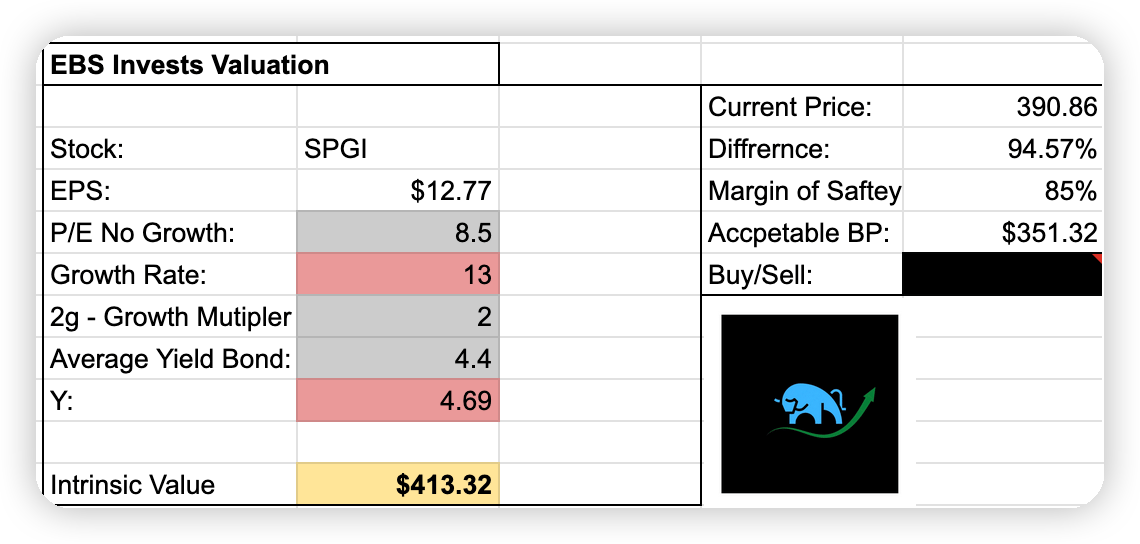Select the Diffrernce 94.57% cell

[1001, 150]
